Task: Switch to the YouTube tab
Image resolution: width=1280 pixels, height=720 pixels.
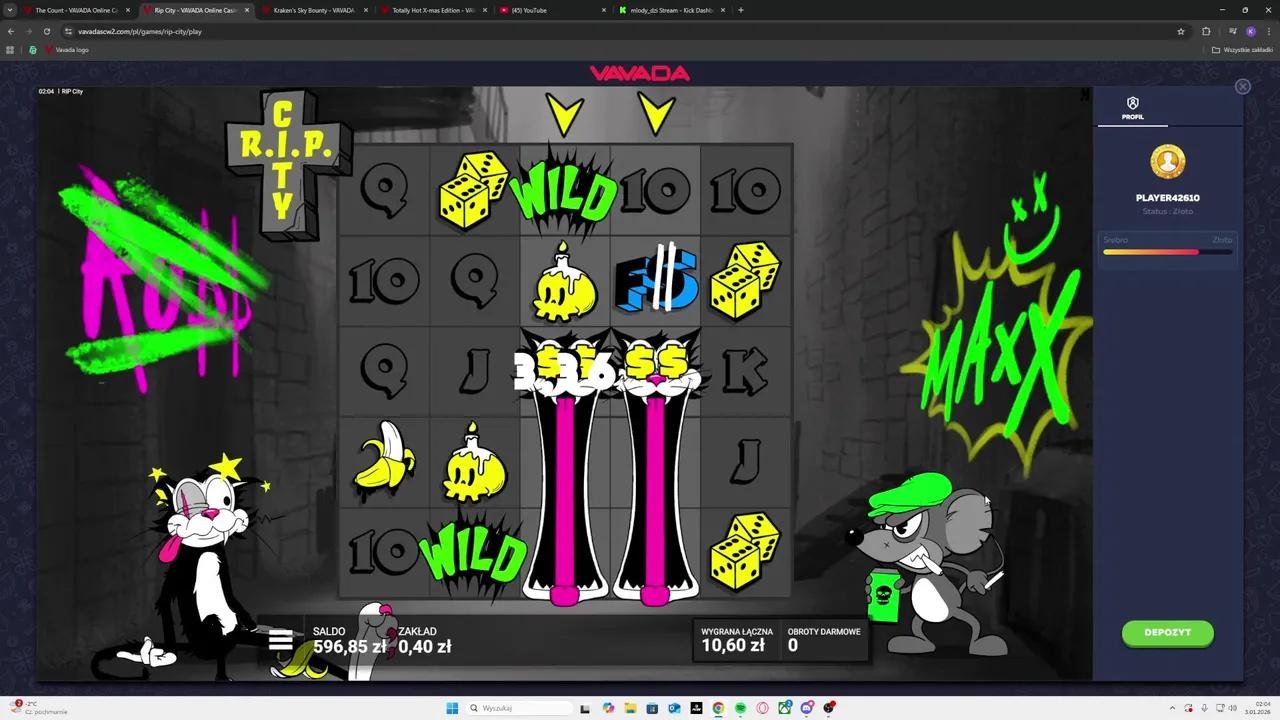Action: (530, 10)
